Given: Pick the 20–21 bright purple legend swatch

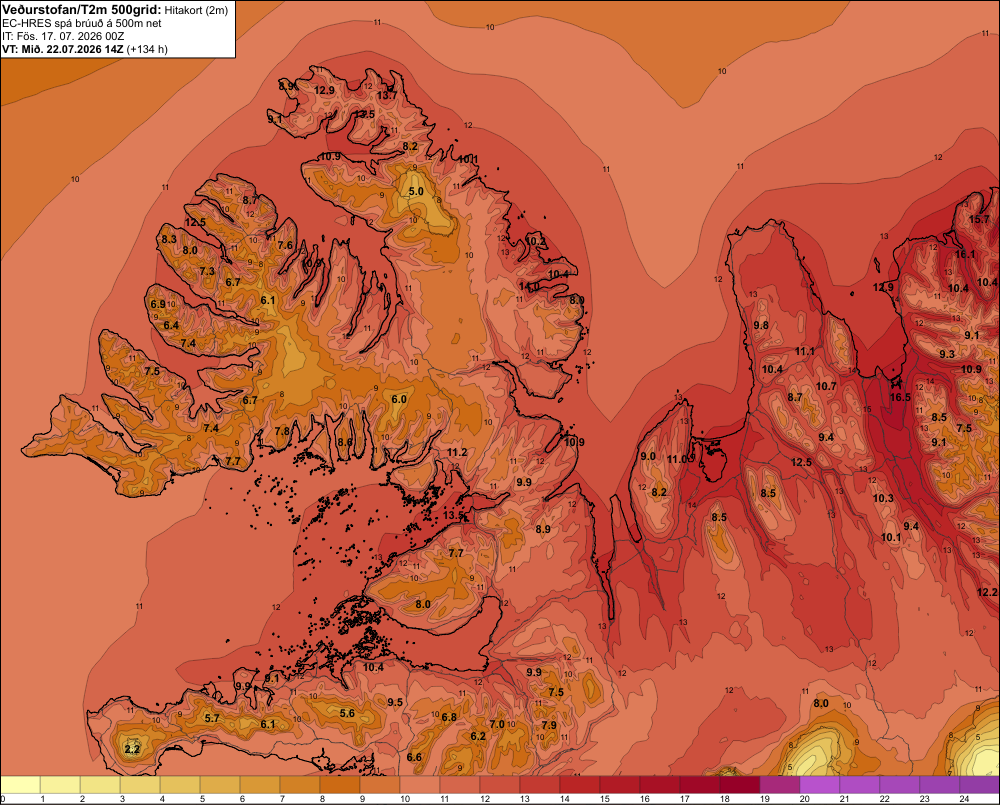Looking at the screenshot, I should point(820,785).
